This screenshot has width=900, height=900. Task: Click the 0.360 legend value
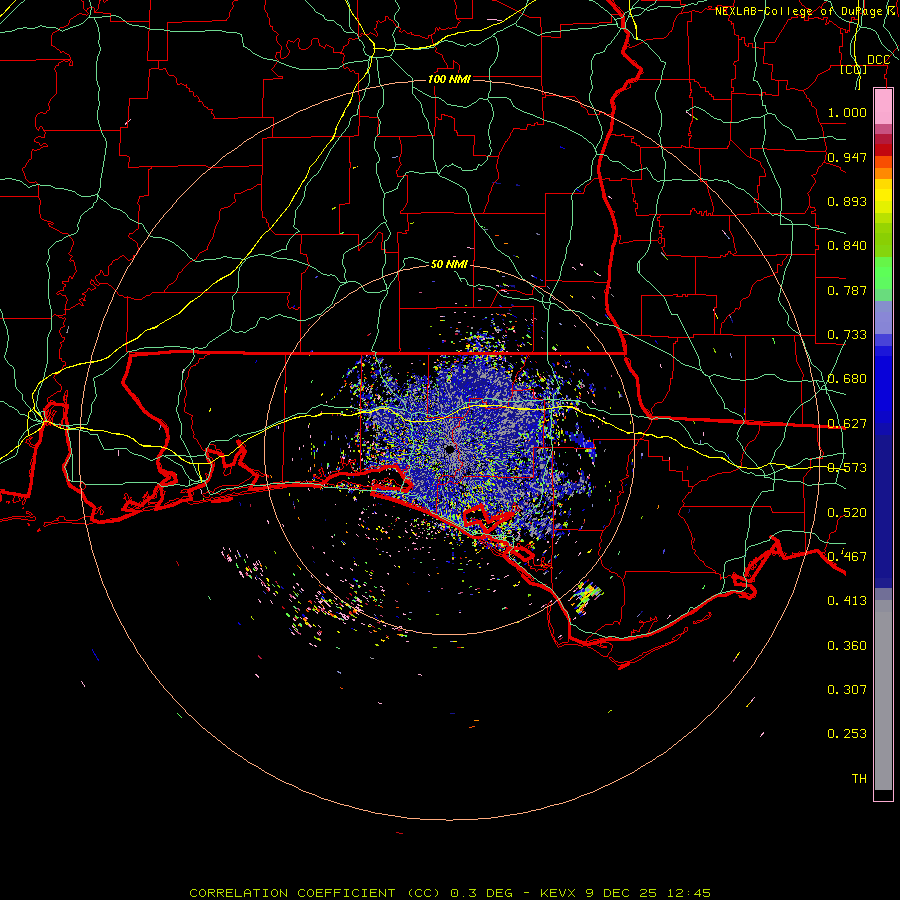click(x=847, y=645)
